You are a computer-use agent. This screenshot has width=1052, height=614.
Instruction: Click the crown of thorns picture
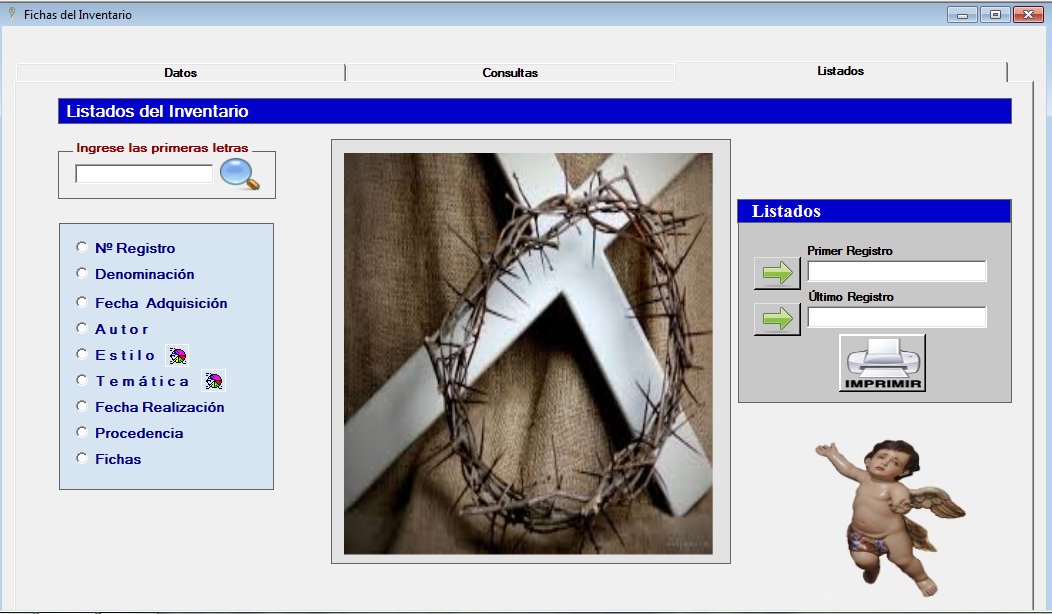(528, 353)
